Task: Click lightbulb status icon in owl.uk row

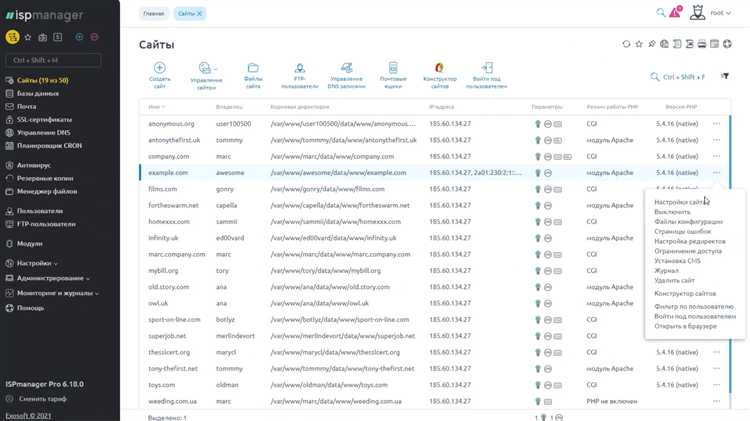Action: coord(538,303)
